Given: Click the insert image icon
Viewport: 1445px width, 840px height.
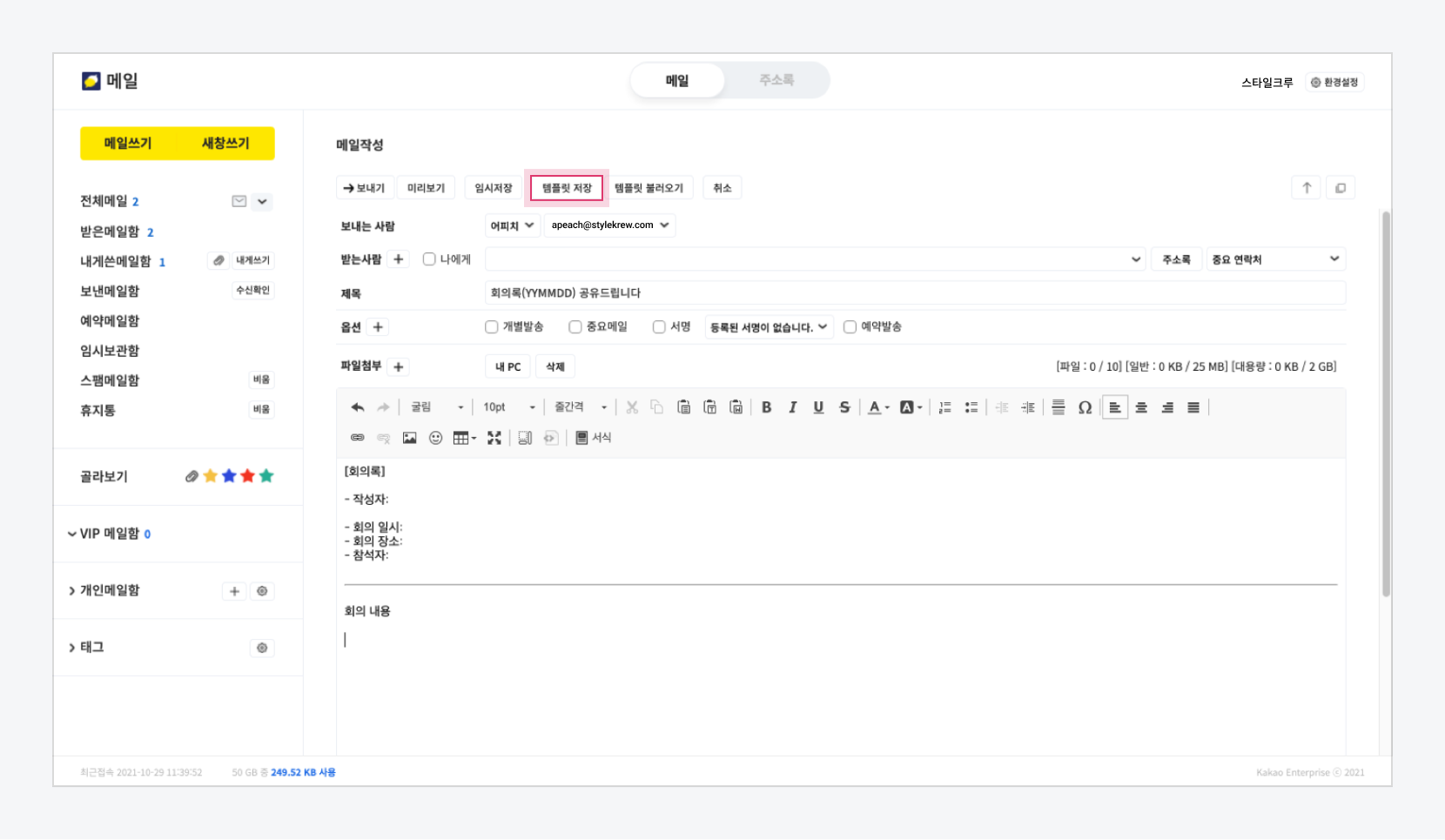Looking at the screenshot, I should pos(409,438).
